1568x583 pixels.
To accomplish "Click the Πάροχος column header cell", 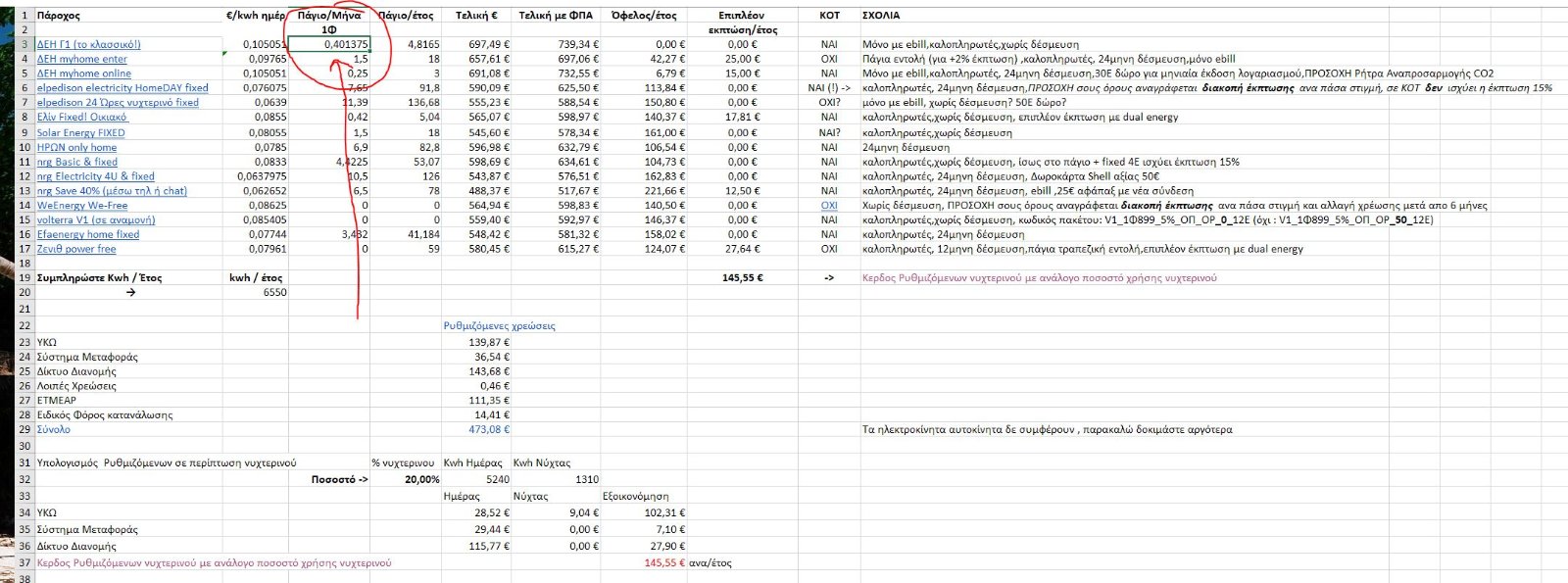I will (128, 16).
